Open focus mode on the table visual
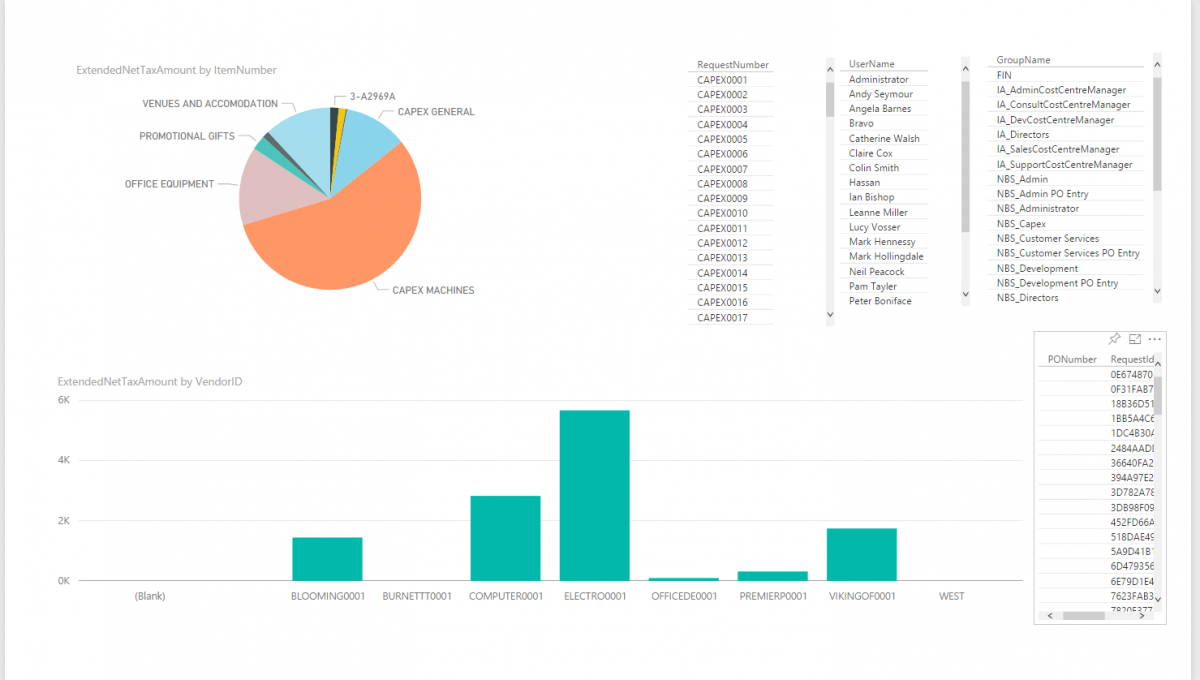This screenshot has width=1200, height=680. pyautogui.click(x=1134, y=339)
